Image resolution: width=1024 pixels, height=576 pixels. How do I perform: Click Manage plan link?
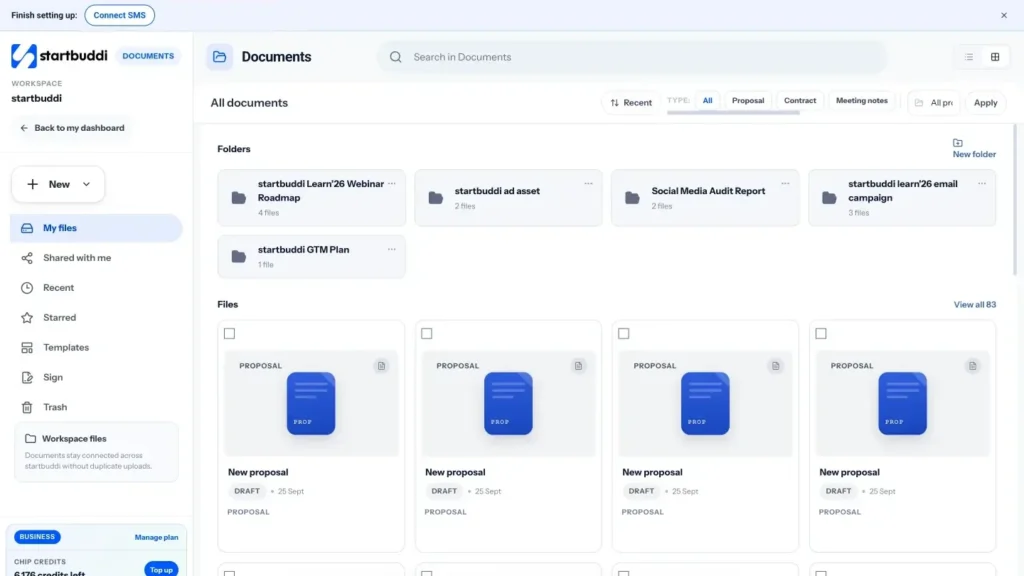pyautogui.click(x=156, y=537)
